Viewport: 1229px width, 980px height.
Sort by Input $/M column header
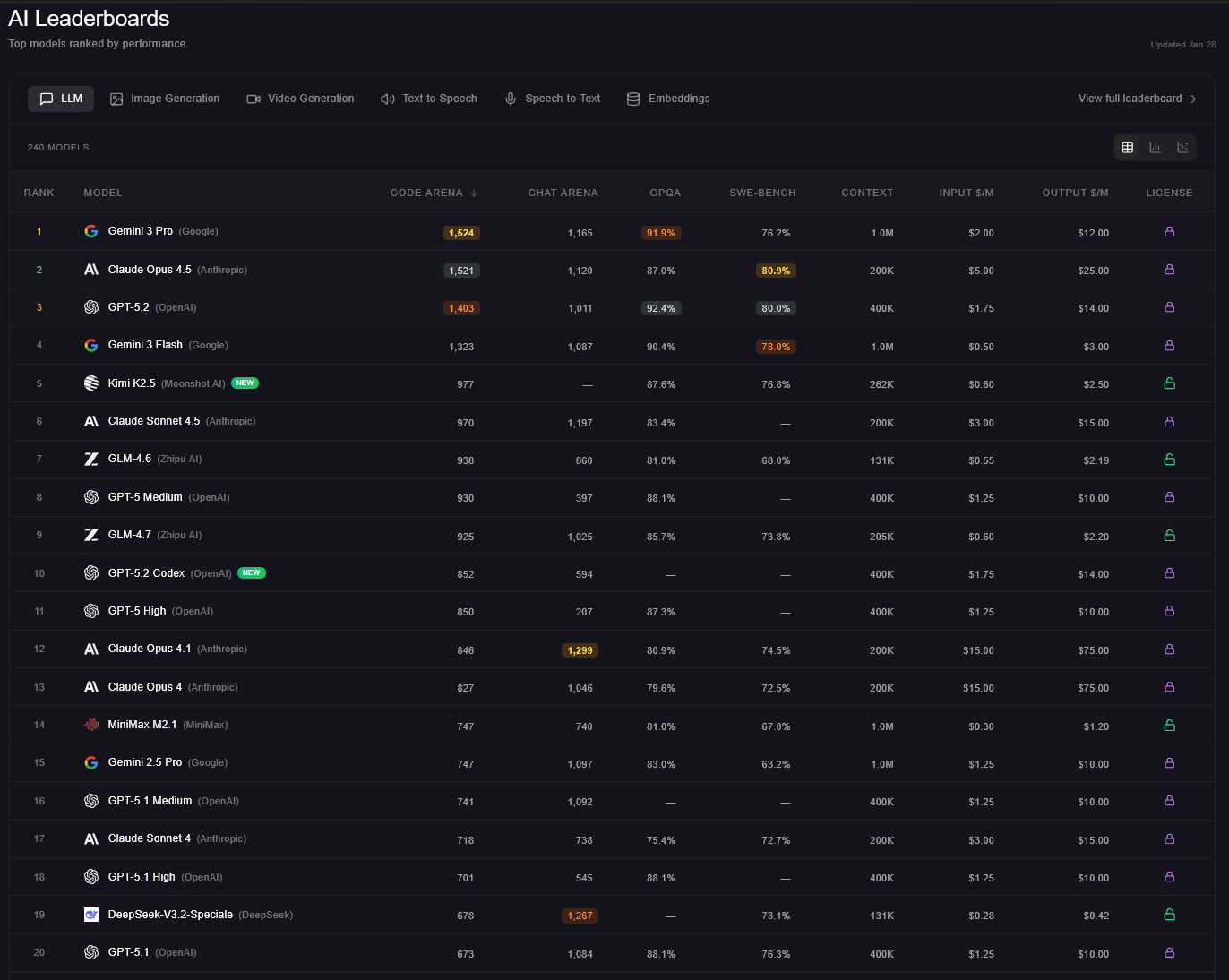tap(967, 193)
